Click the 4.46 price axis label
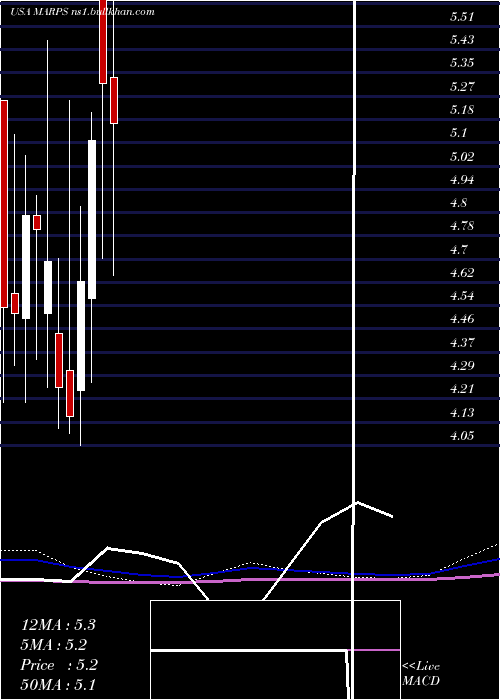This screenshot has height=700, width=500. coord(462,319)
